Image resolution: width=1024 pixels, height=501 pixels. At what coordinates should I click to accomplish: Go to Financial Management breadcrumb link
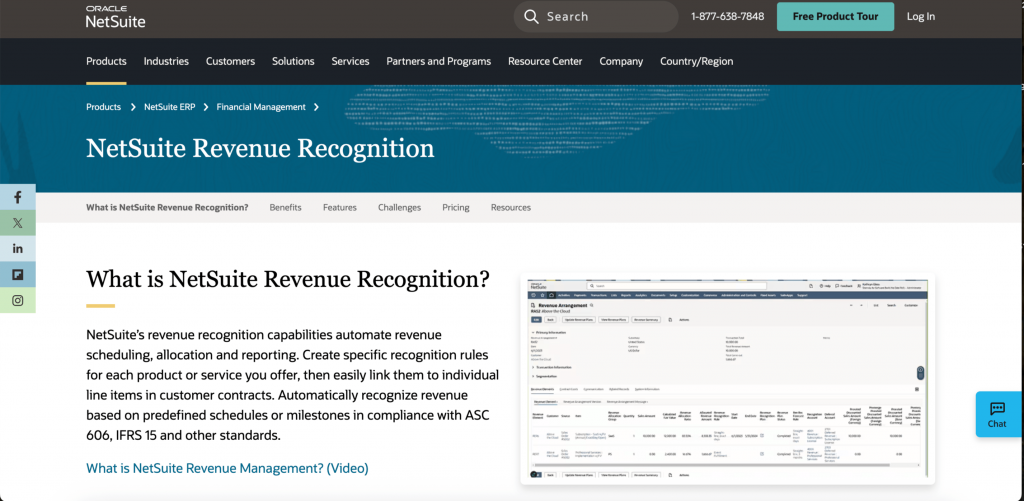261,106
